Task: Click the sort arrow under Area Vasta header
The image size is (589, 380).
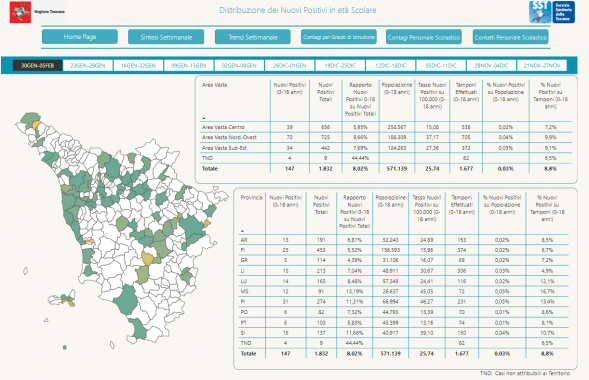Action: 204,118
